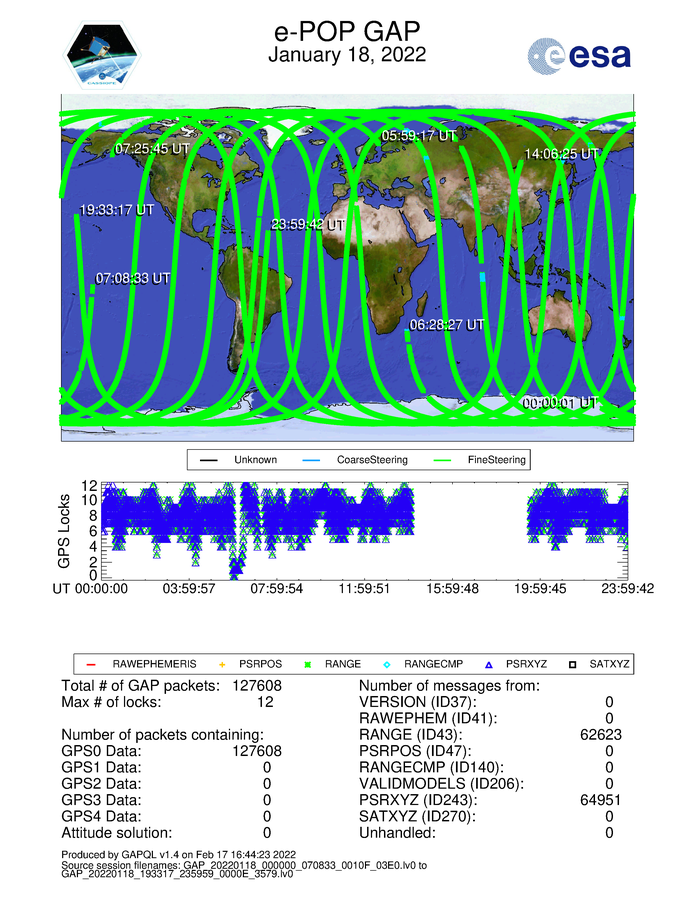
Task: Click the green FineSteering legend line
Action: click(x=441, y=461)
